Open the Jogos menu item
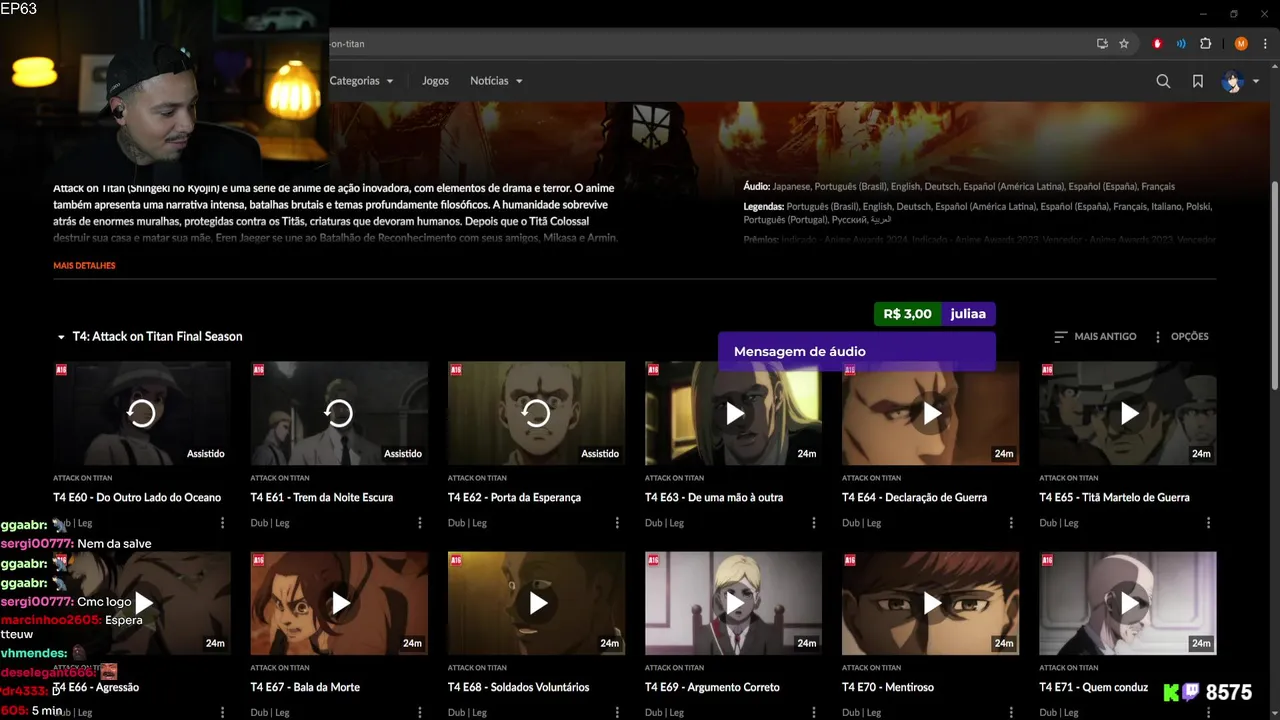The image size is (1280, 720). [435, 81]
